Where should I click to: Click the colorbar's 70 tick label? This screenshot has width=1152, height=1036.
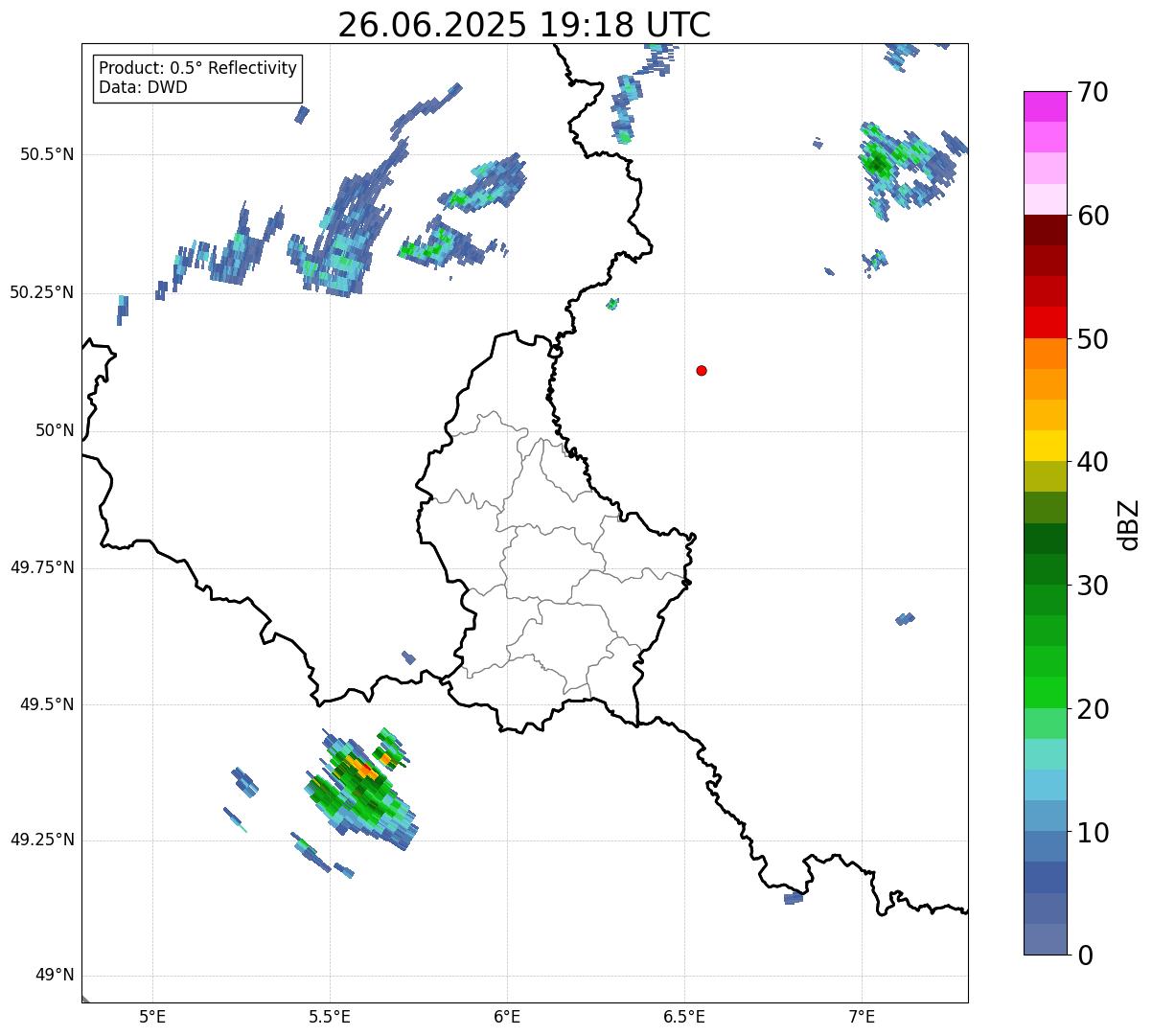click(1094, 92)
